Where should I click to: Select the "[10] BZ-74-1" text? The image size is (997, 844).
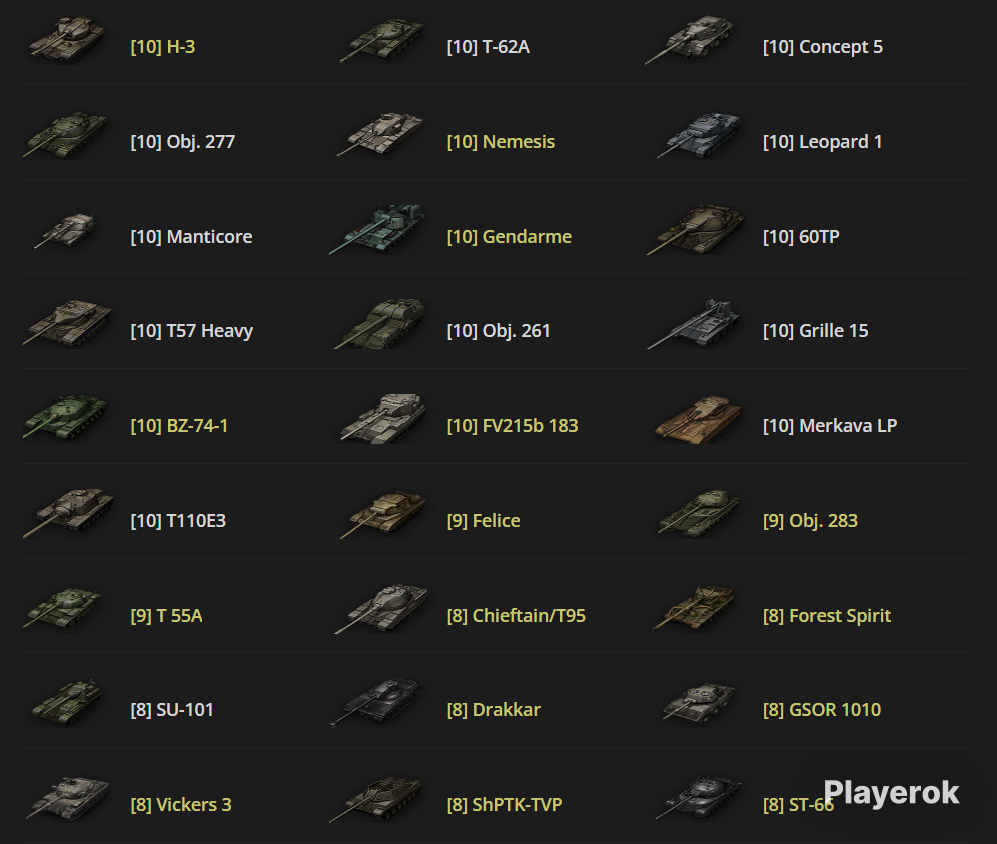tap(179, 425)
